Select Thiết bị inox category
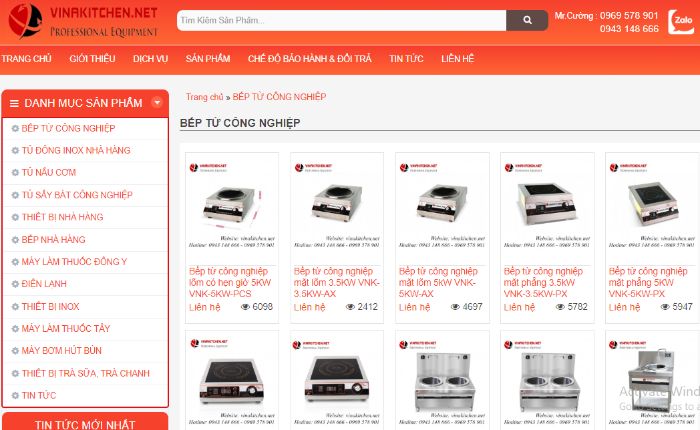Viewport: 700px width, 430px height. (50, 307)
